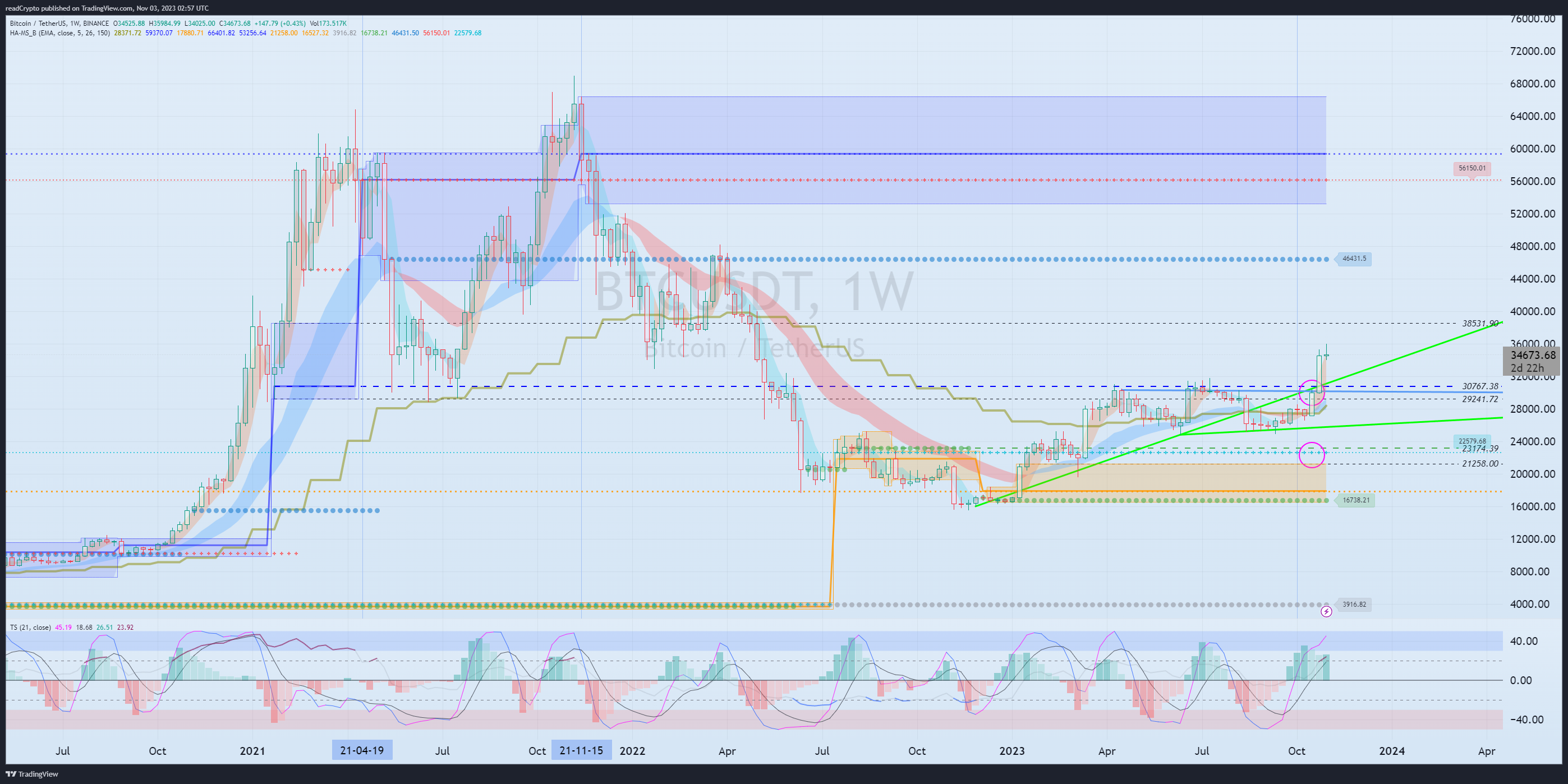Click the 2021 label on time axis
The height and width of the screenshot is (784, 1568).
[x=252, y=750]
